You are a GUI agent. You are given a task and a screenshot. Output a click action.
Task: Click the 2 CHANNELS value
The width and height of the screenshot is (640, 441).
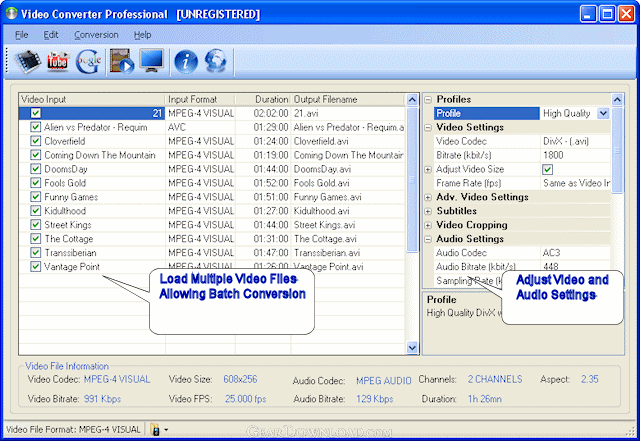click(495, 379)
